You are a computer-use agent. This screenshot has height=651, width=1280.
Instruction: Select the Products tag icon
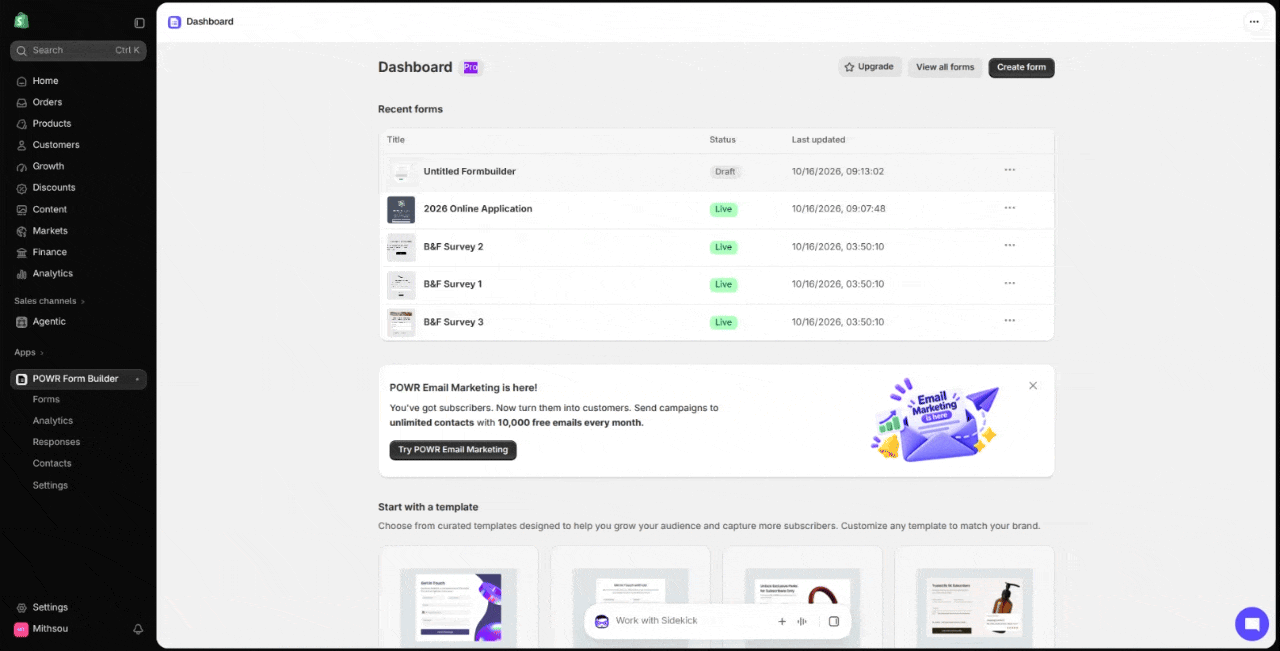(x=22, y=124)
